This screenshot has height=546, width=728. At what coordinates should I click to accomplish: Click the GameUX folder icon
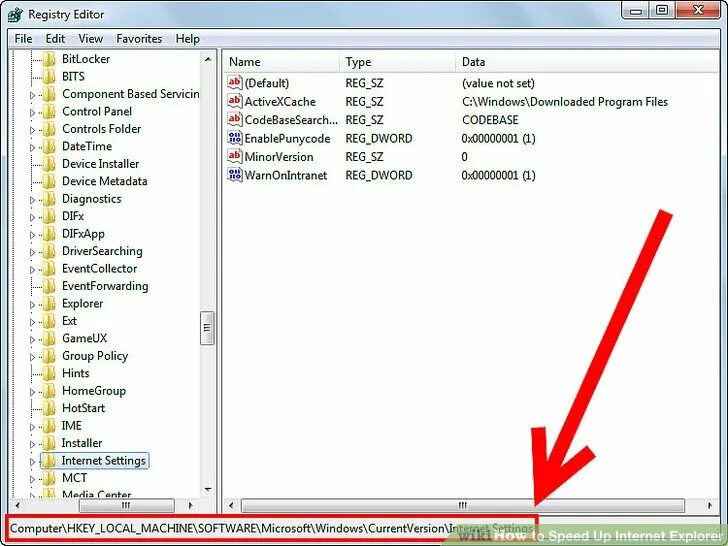(49, 338)
